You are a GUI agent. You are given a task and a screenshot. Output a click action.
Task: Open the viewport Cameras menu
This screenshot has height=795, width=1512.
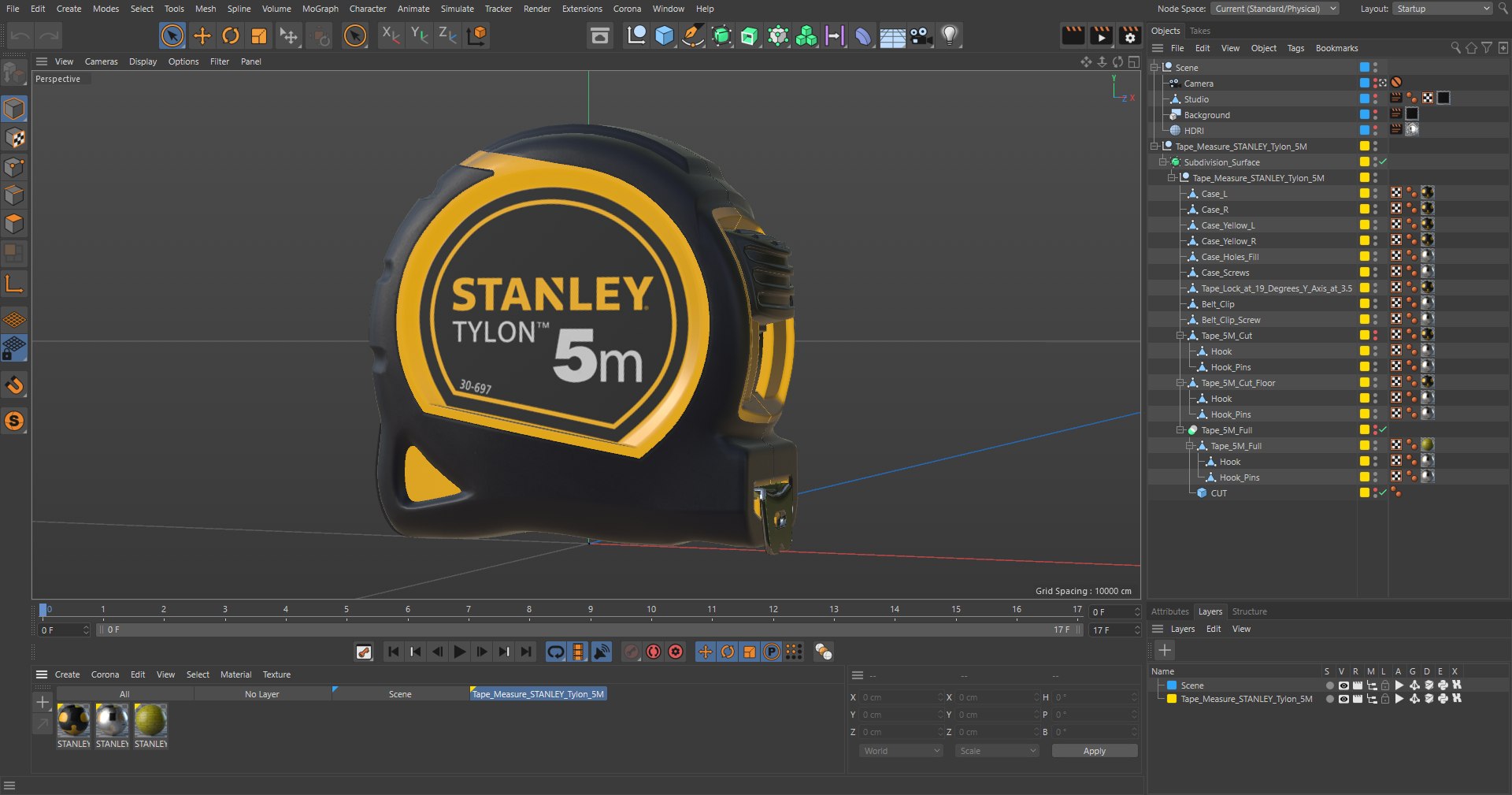coord(101,61)
